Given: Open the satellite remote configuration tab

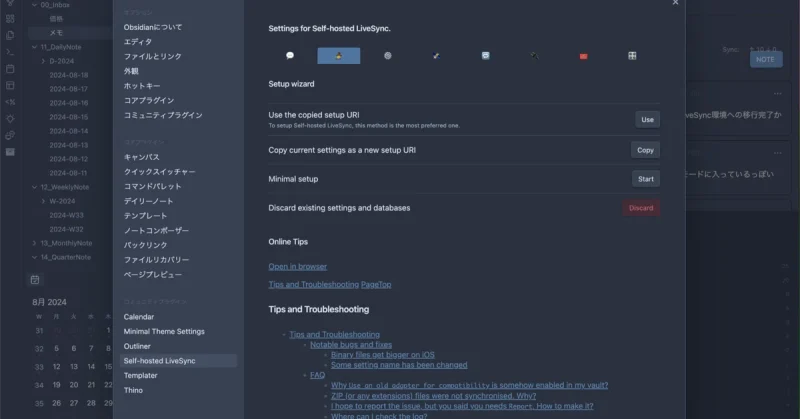Looking at the screenshot, I should [x=436, y=56].
